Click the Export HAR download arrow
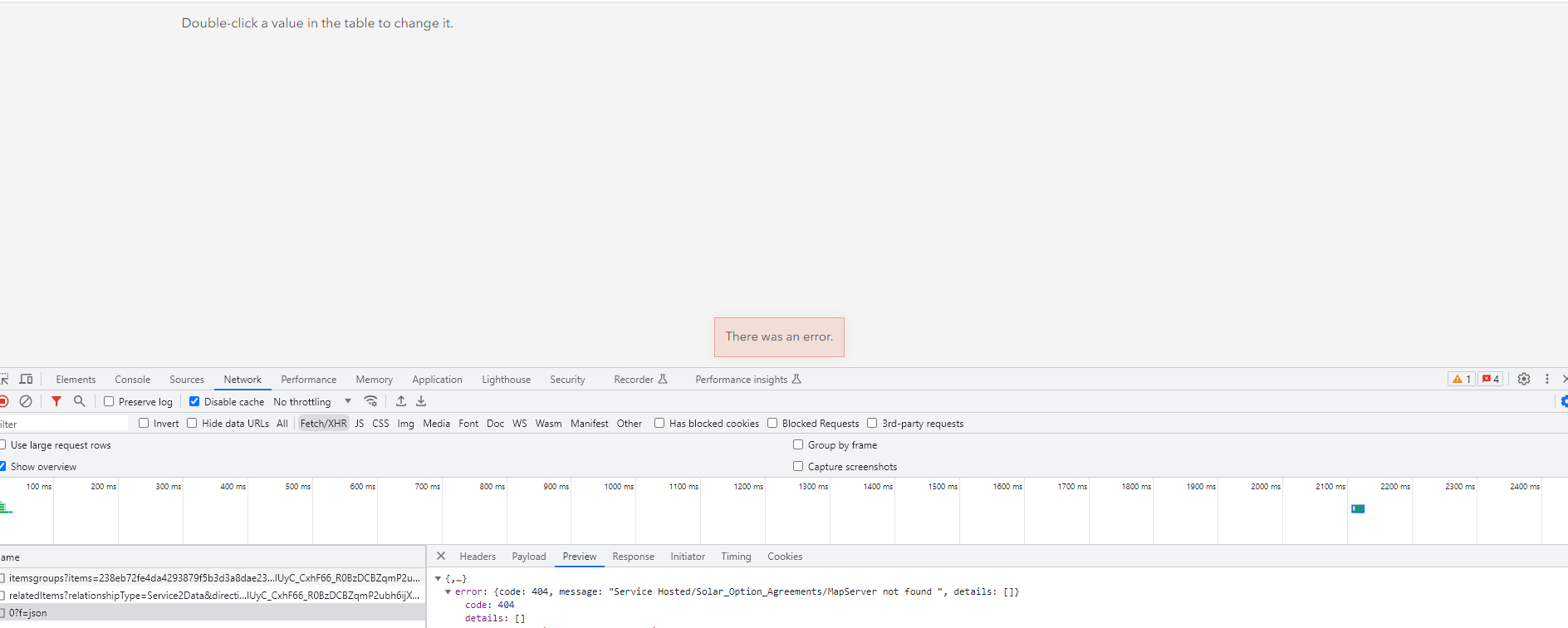Image resolution: width=1568 pixels, height=628 pixels. pyautogui.click(x=421, y=401)
